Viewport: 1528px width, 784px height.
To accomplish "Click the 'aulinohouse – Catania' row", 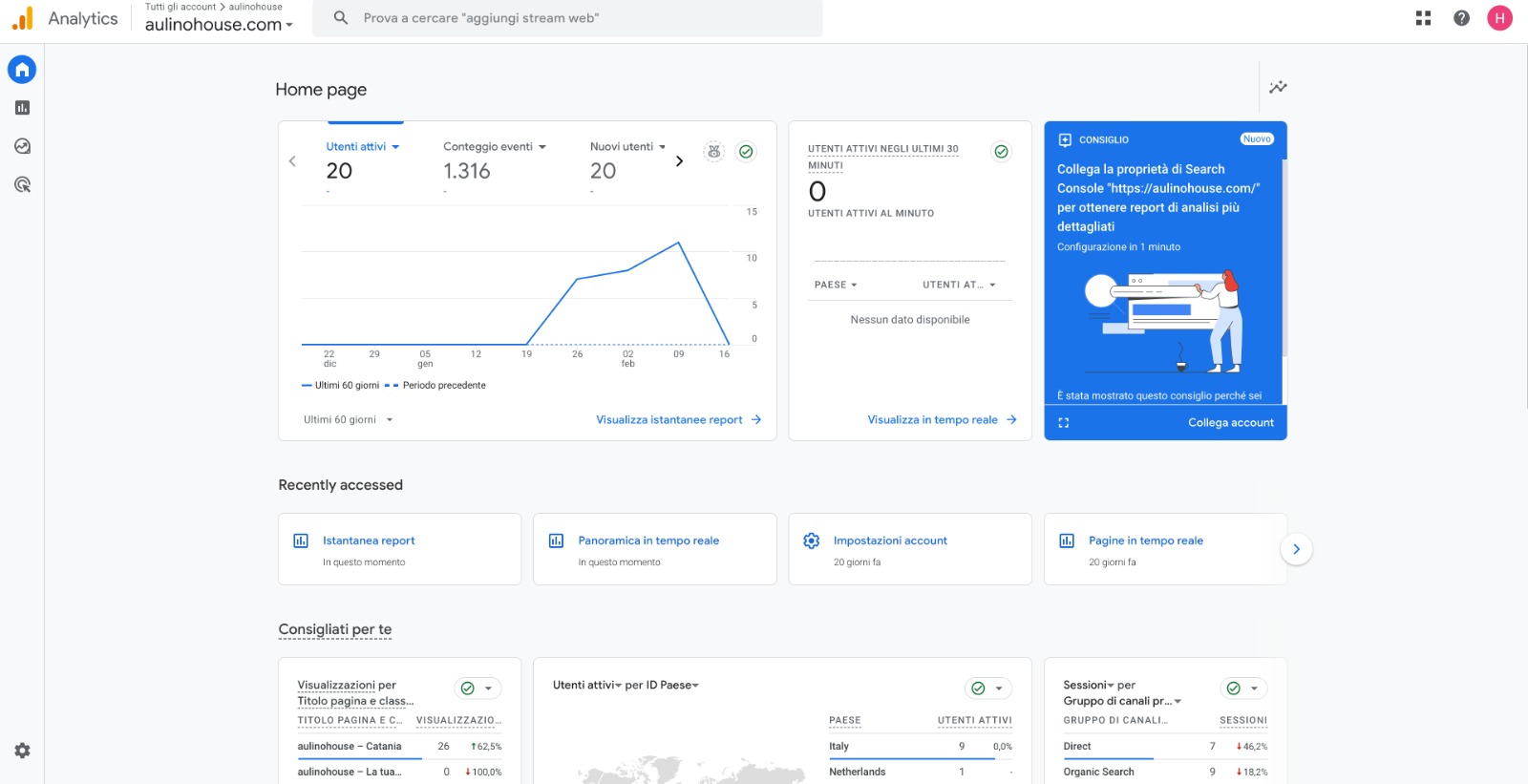I will click(399, 747).
